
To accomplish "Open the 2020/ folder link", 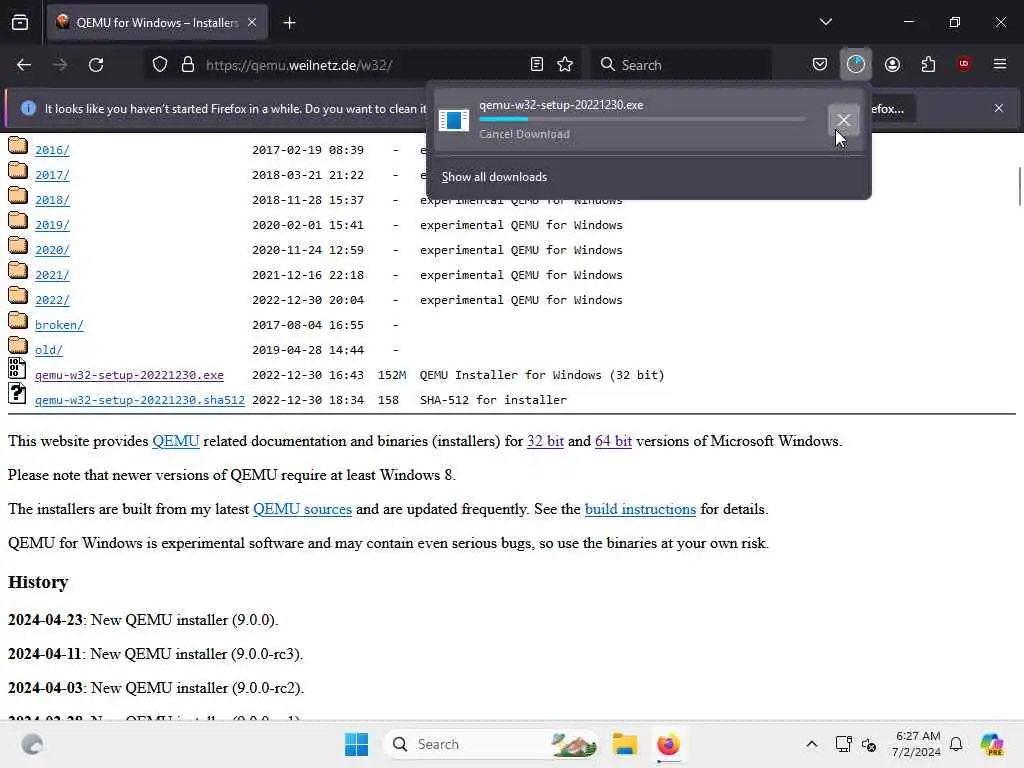I will [x=52, y=250].
